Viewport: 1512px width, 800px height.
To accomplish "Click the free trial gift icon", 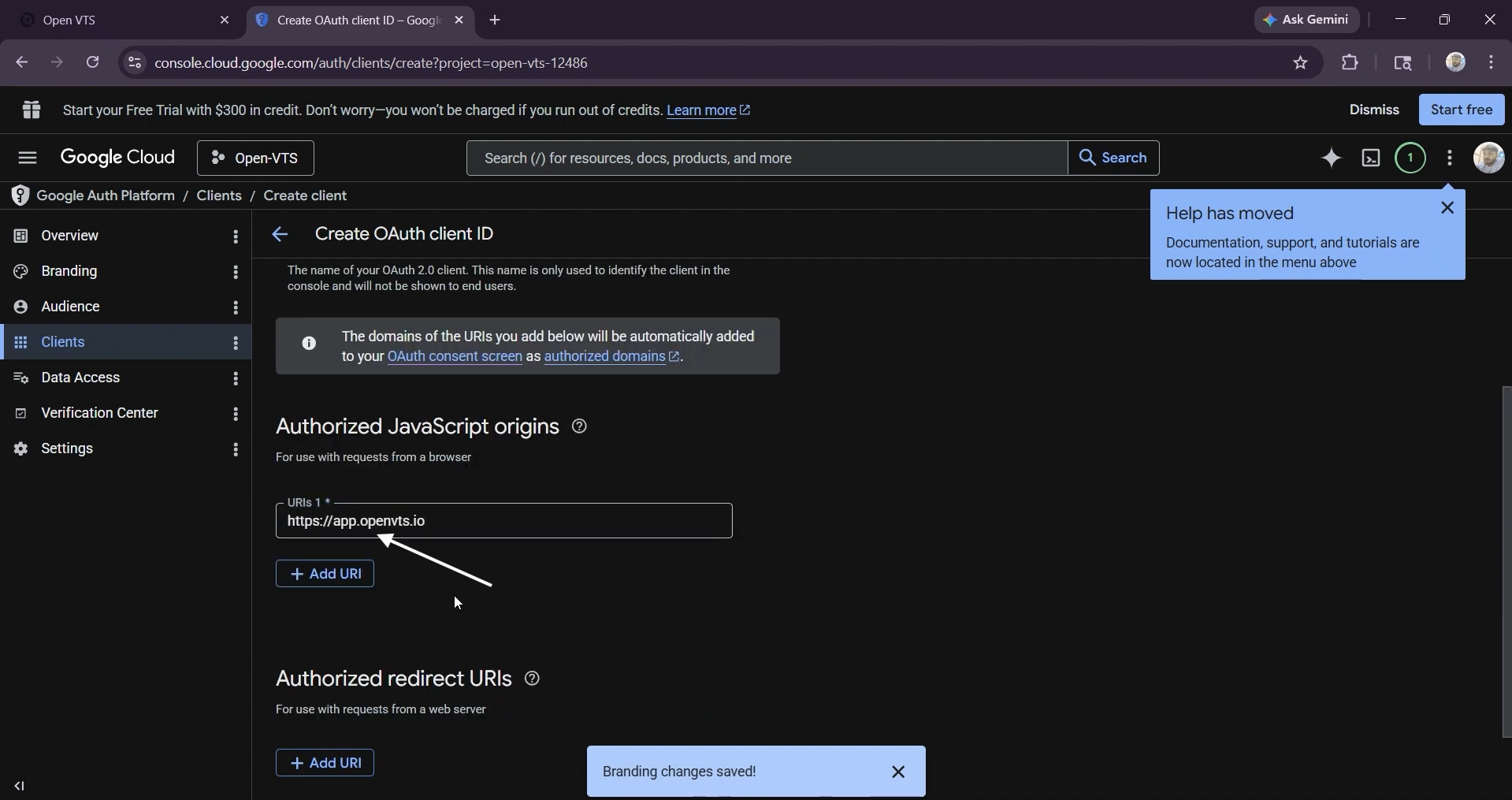I will click(32, 110).
